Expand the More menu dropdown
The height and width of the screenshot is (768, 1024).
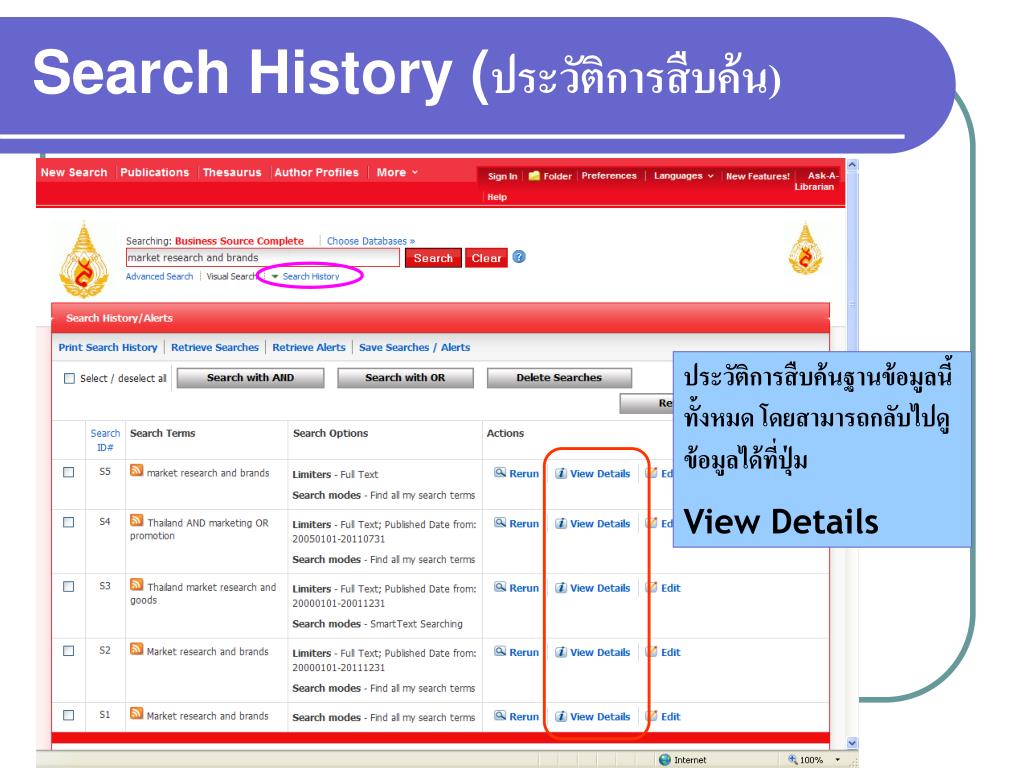pyautogui.click(x=397, y=172)
